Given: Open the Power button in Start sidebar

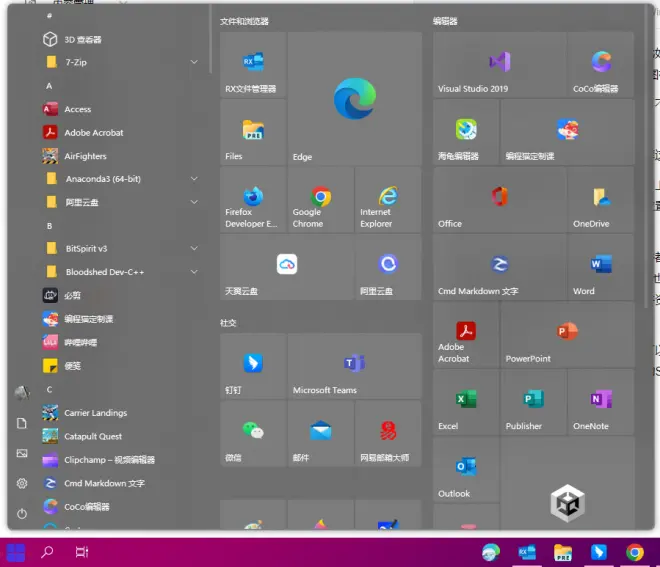Looking at the screenshot, I should coord(22,514).
